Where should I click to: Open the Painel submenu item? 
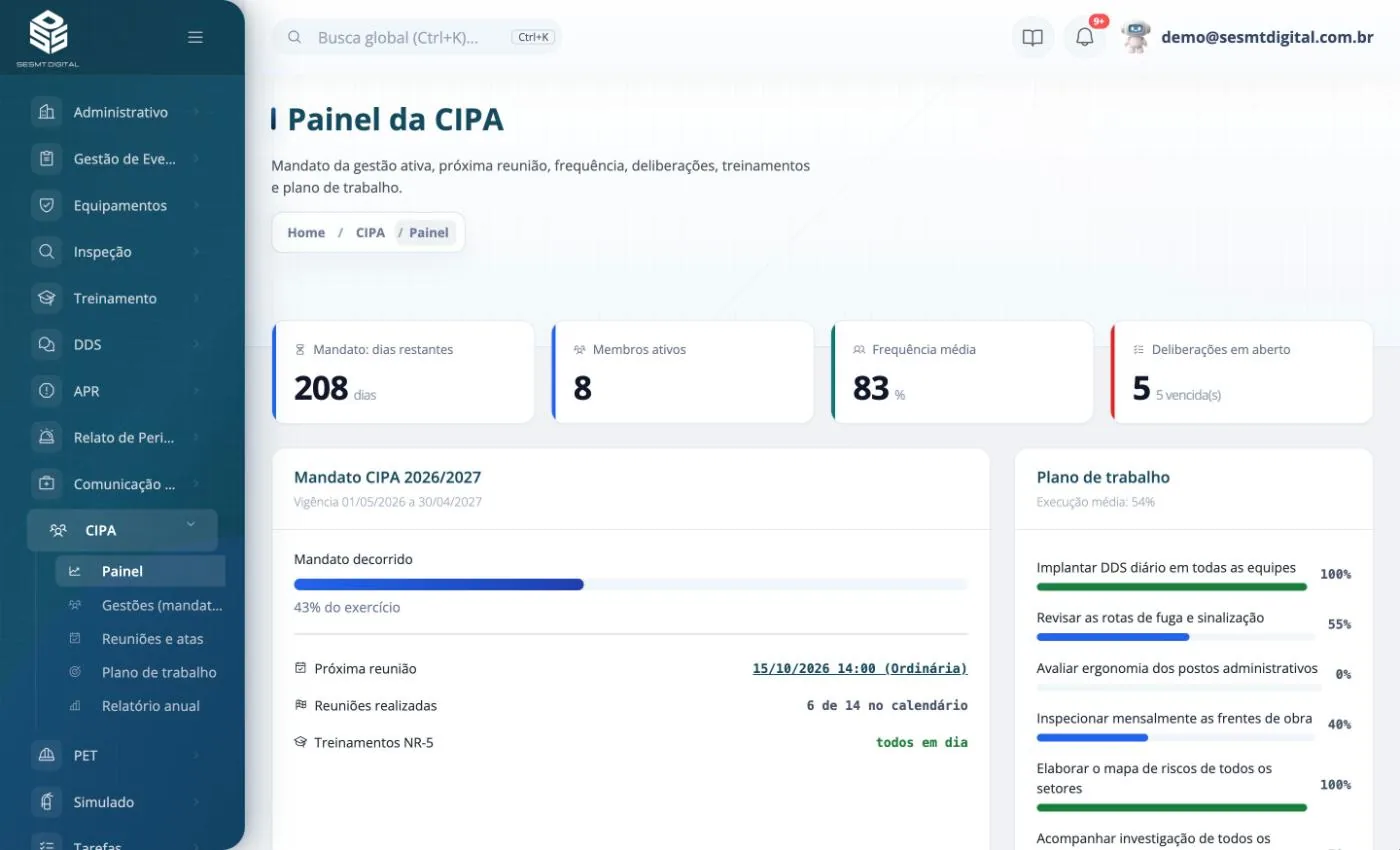coord(140,571)
